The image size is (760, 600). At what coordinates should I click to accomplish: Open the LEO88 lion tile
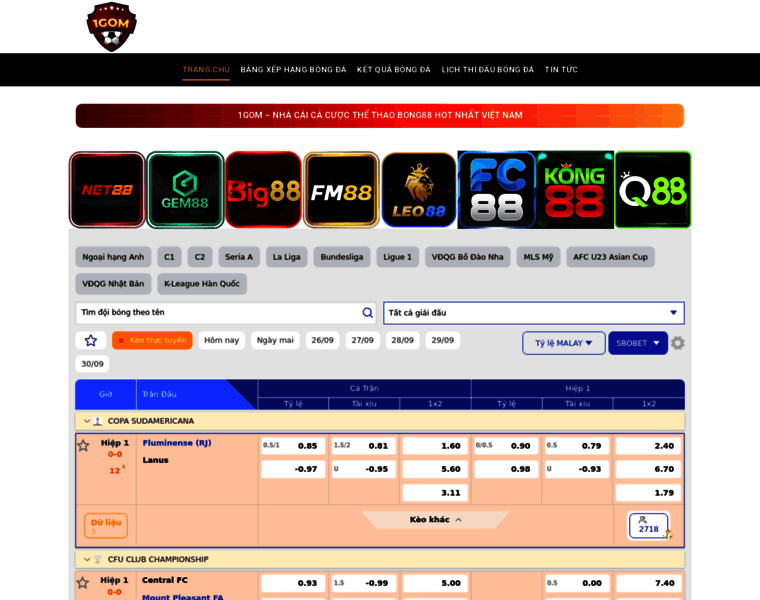point(419,189)
